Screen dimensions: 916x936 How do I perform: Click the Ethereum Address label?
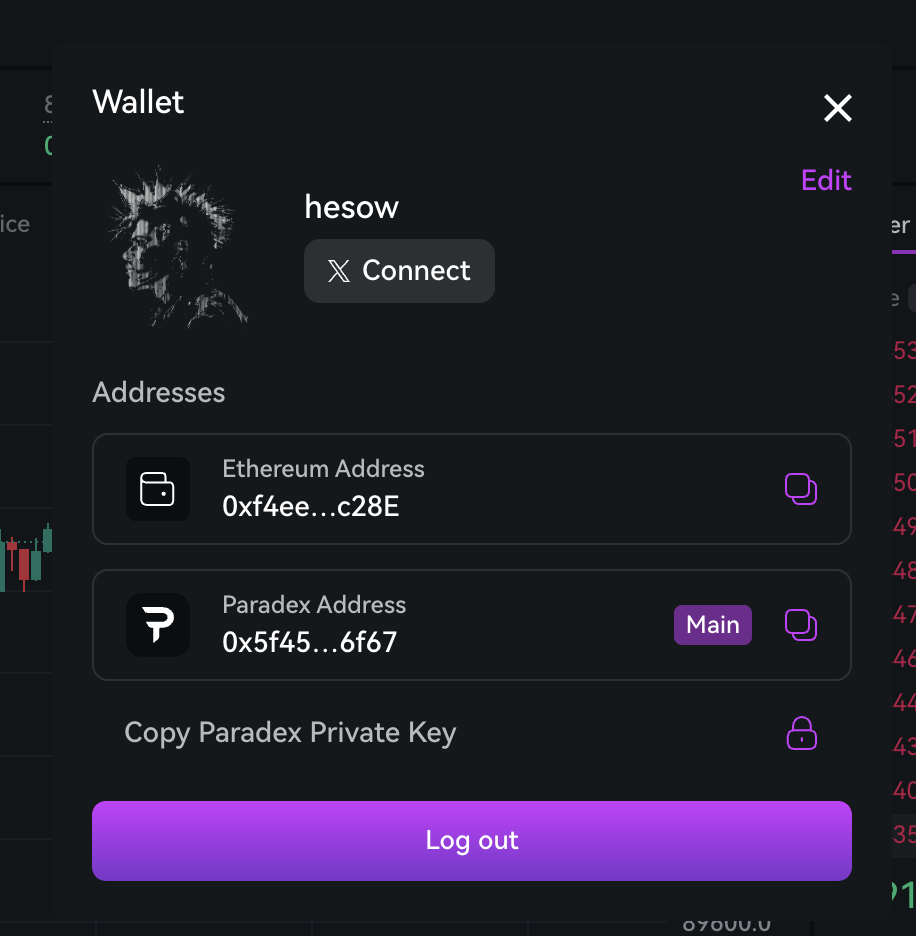pos(323,469)
